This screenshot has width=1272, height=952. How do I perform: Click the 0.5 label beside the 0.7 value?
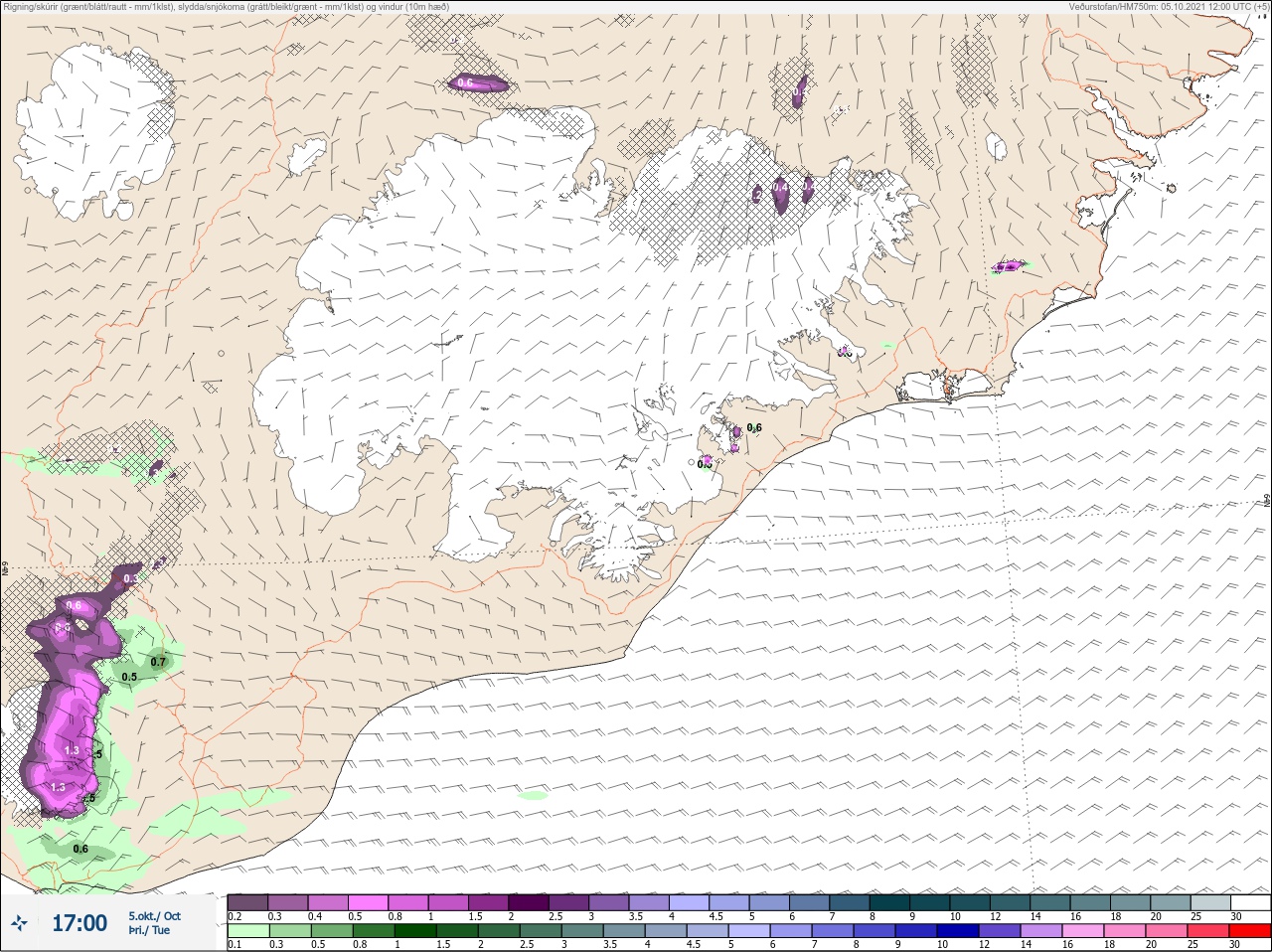point(129,677)
